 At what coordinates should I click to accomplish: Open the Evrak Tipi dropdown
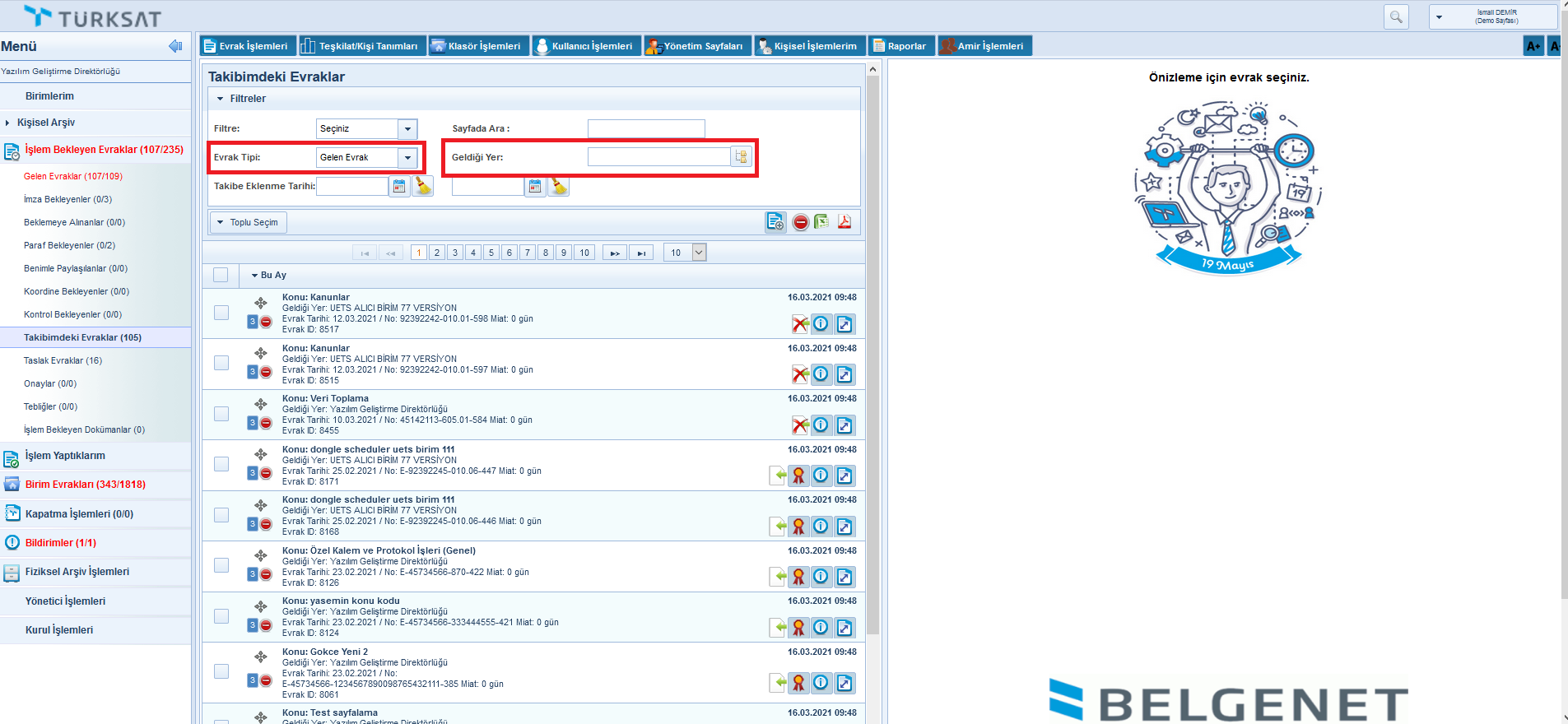(x=407, y=157)
